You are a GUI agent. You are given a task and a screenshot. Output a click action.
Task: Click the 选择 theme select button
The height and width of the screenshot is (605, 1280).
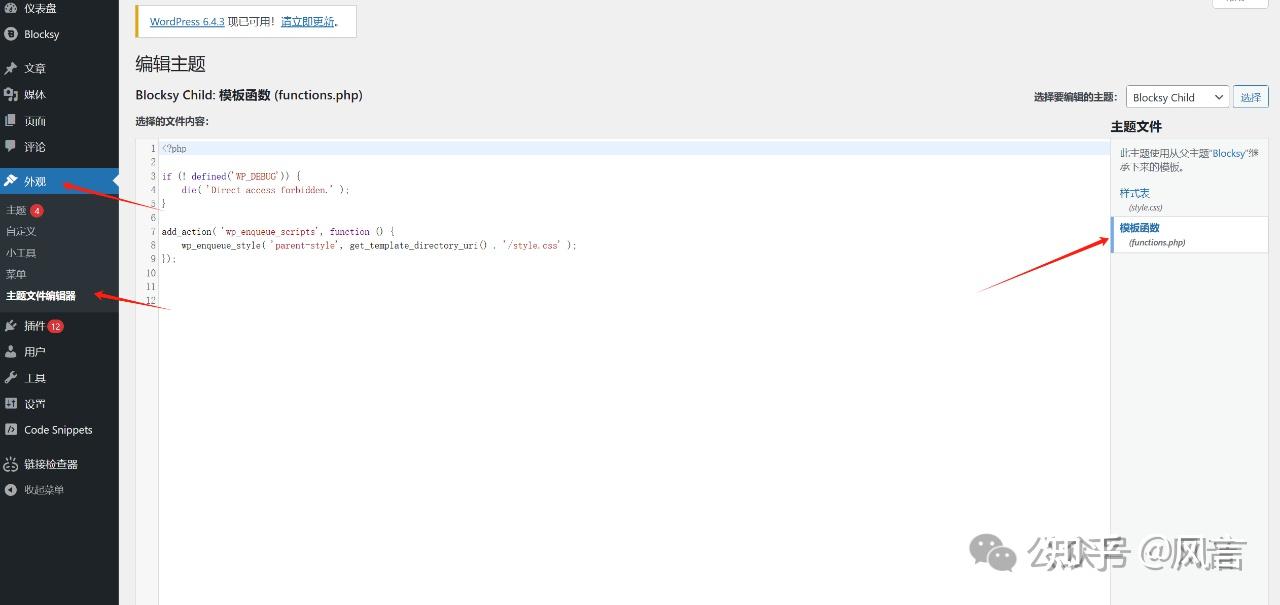[1250, 97]
